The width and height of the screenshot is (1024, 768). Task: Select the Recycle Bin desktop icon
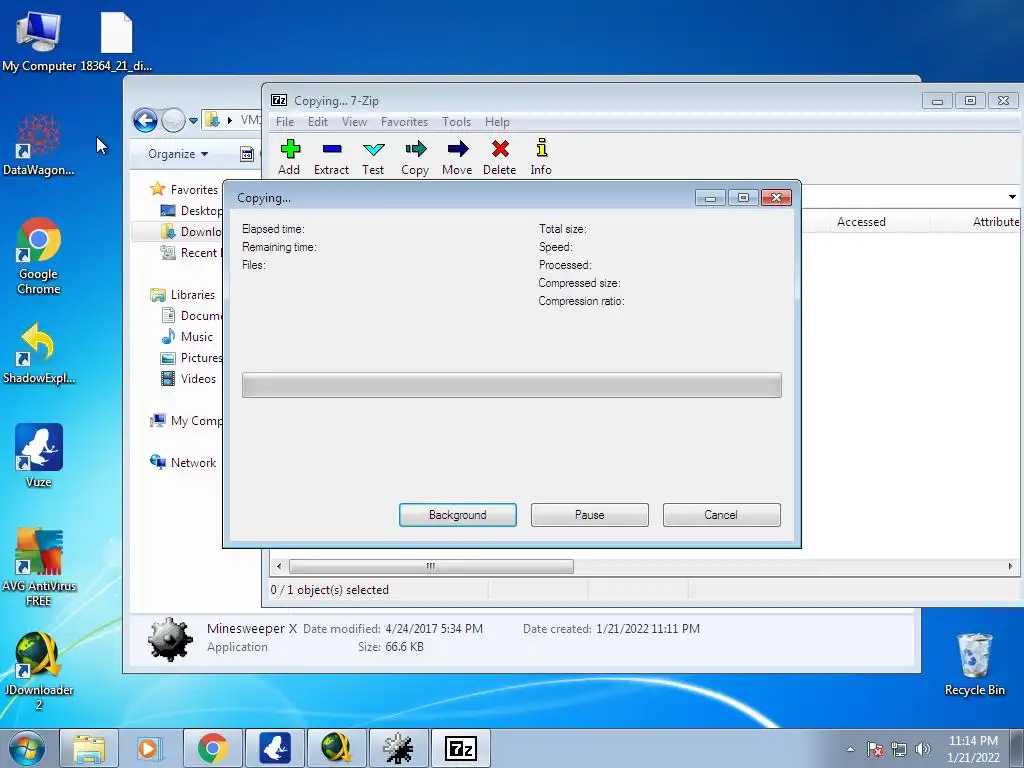pos(974,664)
